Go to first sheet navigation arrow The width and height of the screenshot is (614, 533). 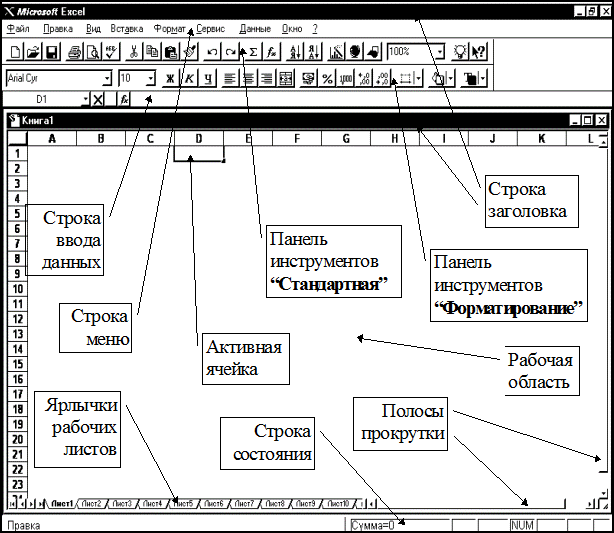point(13,504)
